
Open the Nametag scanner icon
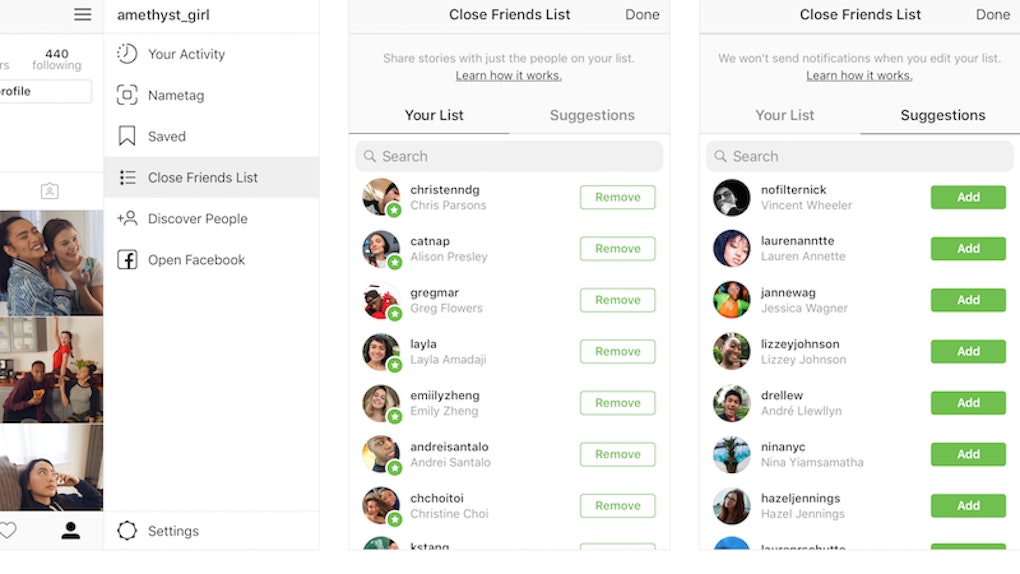click(127, 95)
